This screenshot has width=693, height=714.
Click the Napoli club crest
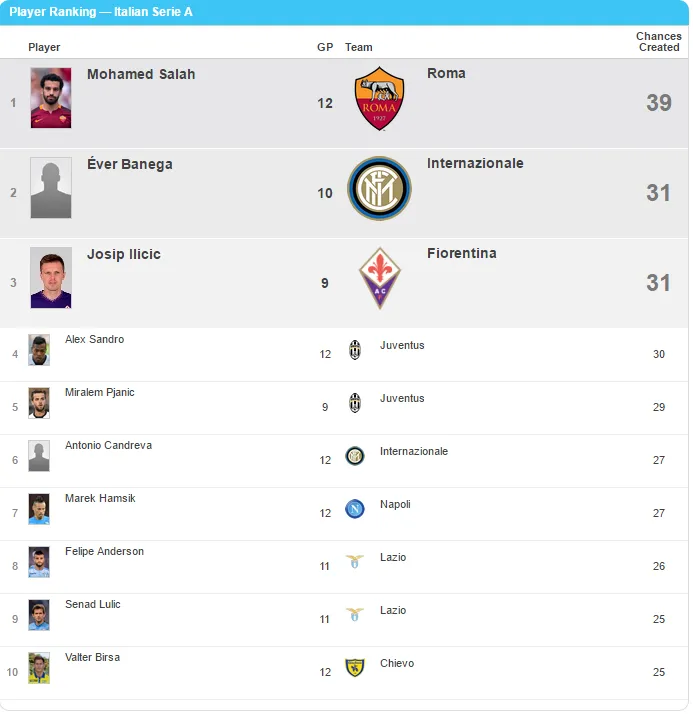pyautogui.click(x=355, y=509)
